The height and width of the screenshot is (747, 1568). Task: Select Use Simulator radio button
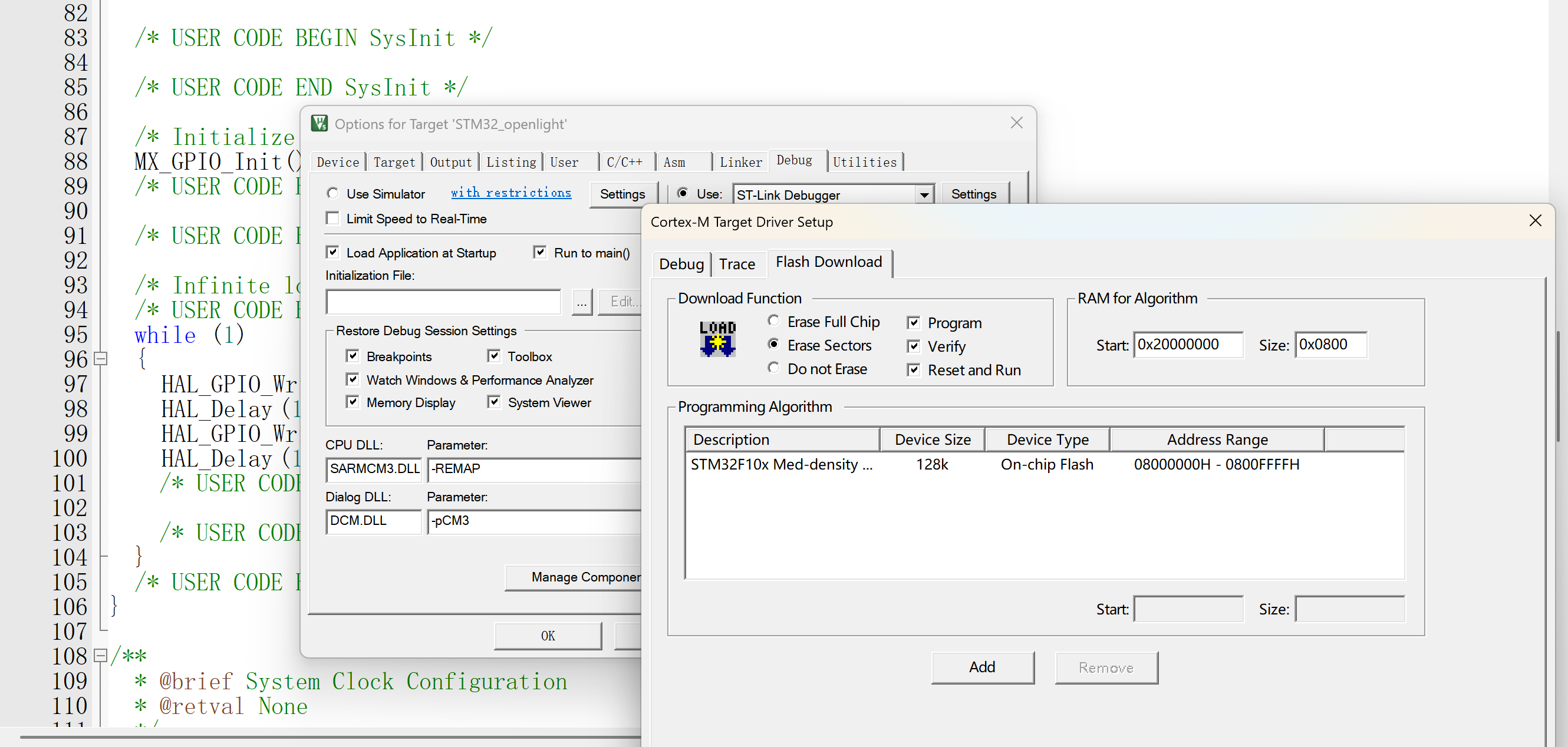(332, 193)
